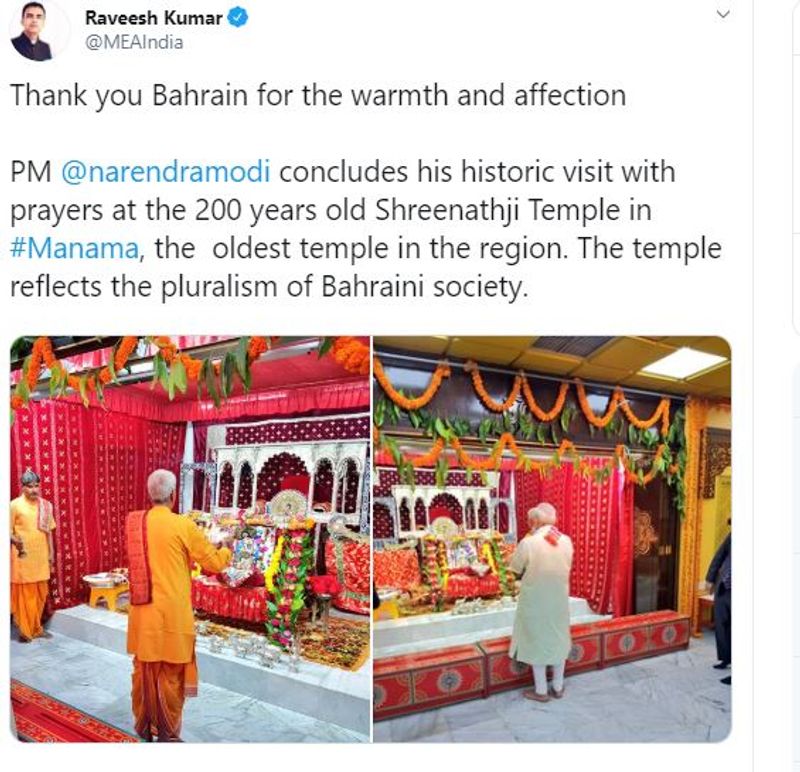Click the ceiling light panel in right photo
This screenshot has width=800, height=772.
coord(684,362)
